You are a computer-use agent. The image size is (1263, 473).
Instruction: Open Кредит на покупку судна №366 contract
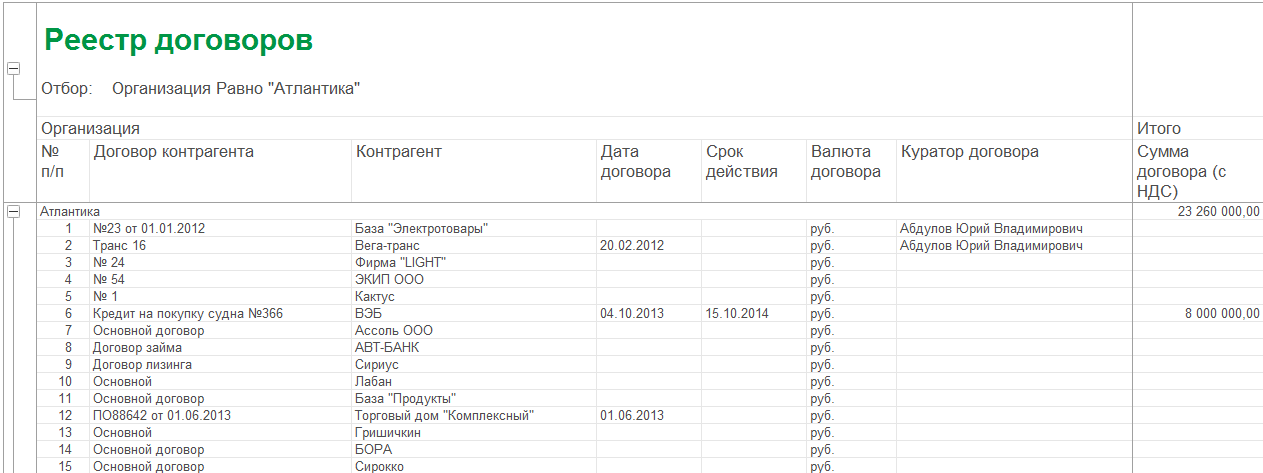[188, 313]
